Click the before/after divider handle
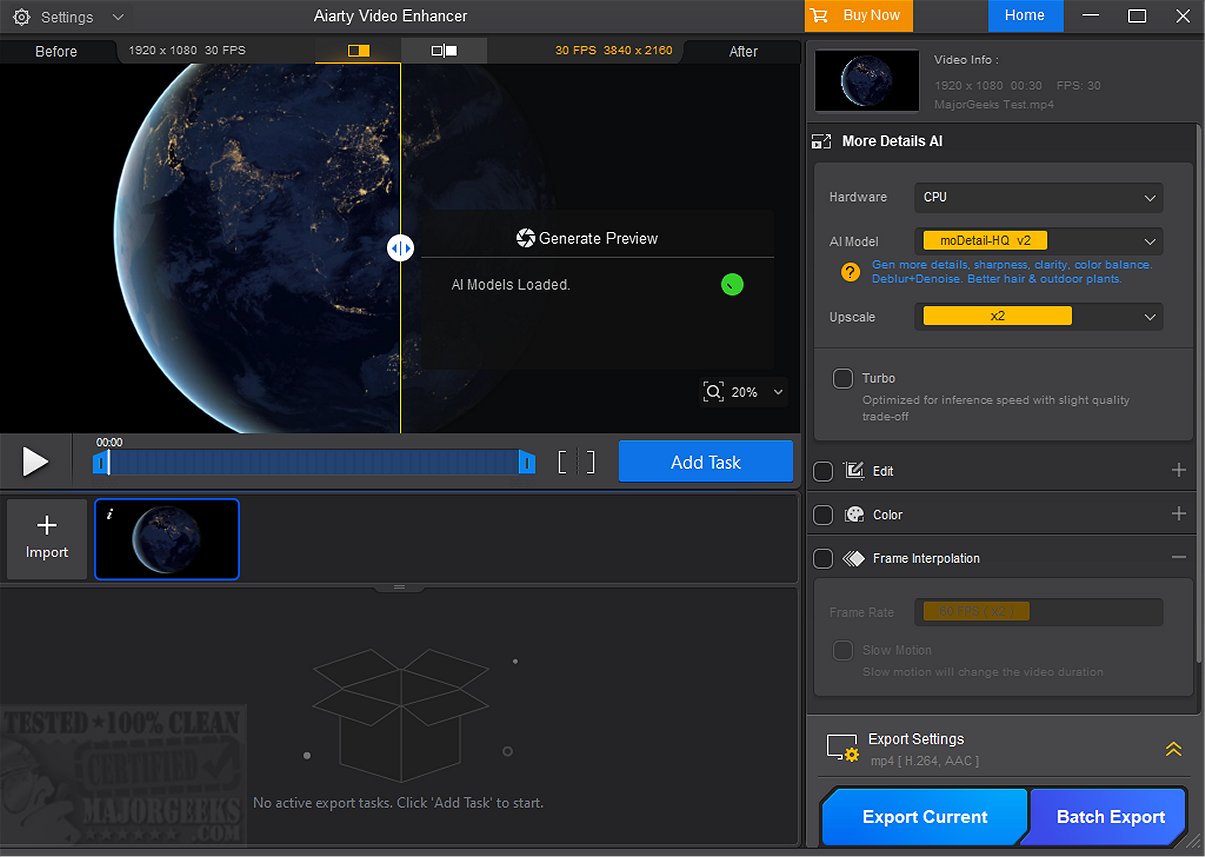1205x857 pixels. 400,248
